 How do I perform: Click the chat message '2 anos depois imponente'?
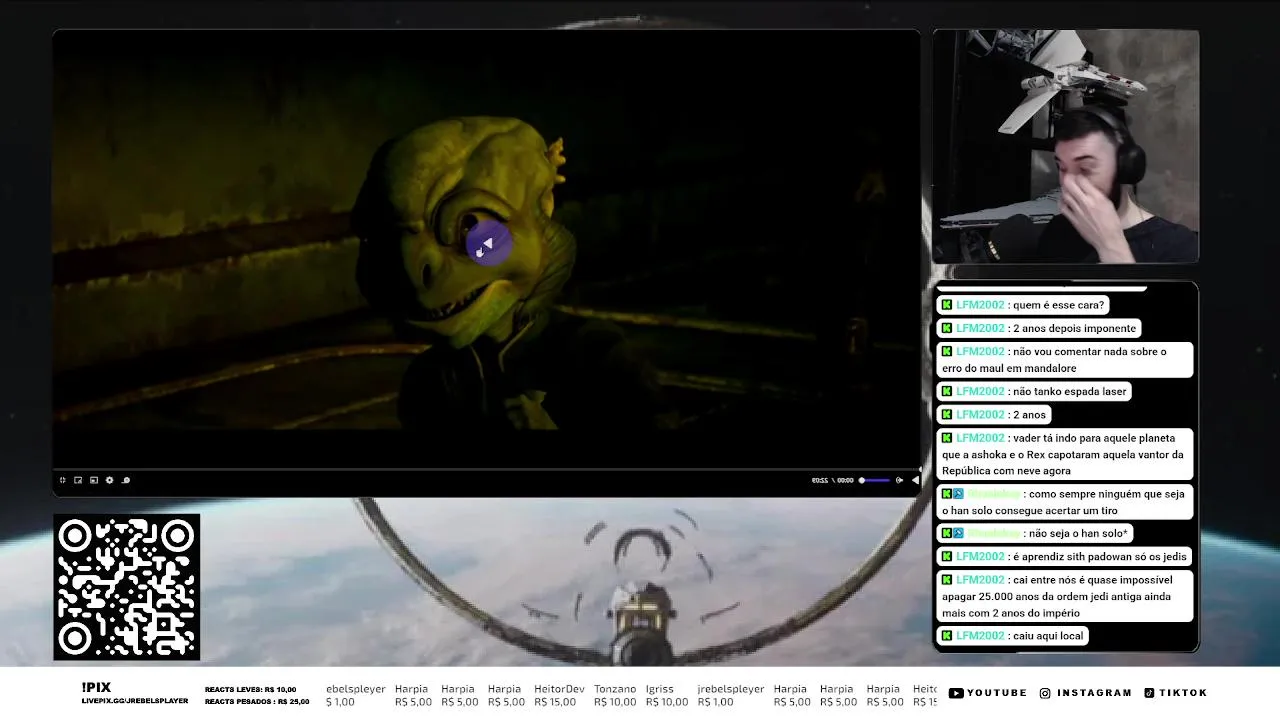[x=1039, y=328]
